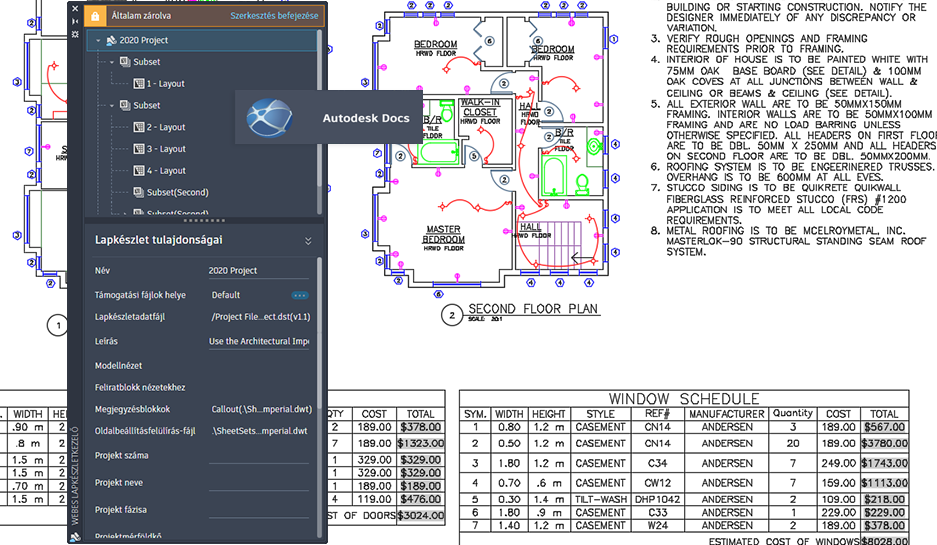937x545 pixels.
Task: Click the $3780.00 total cell
Action: click(x=884, y=443)
